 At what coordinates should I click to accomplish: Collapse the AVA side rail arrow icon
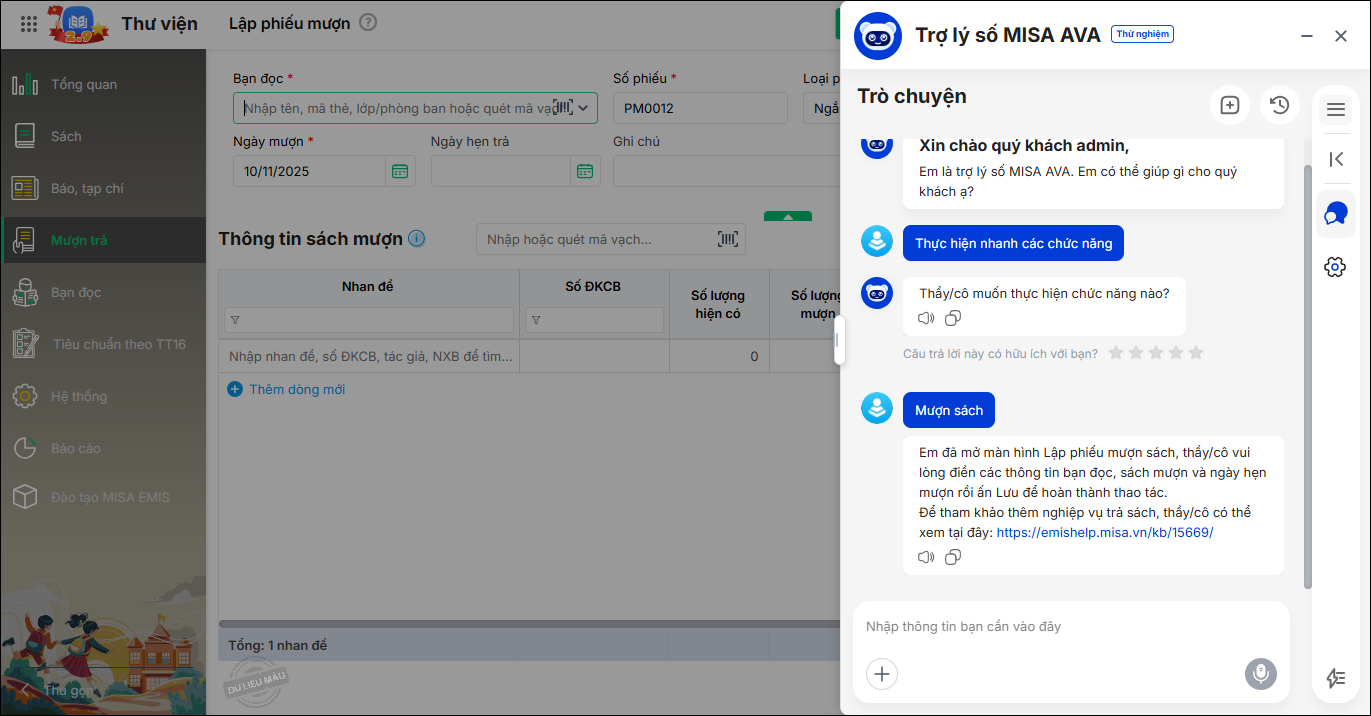point(1336,159)
